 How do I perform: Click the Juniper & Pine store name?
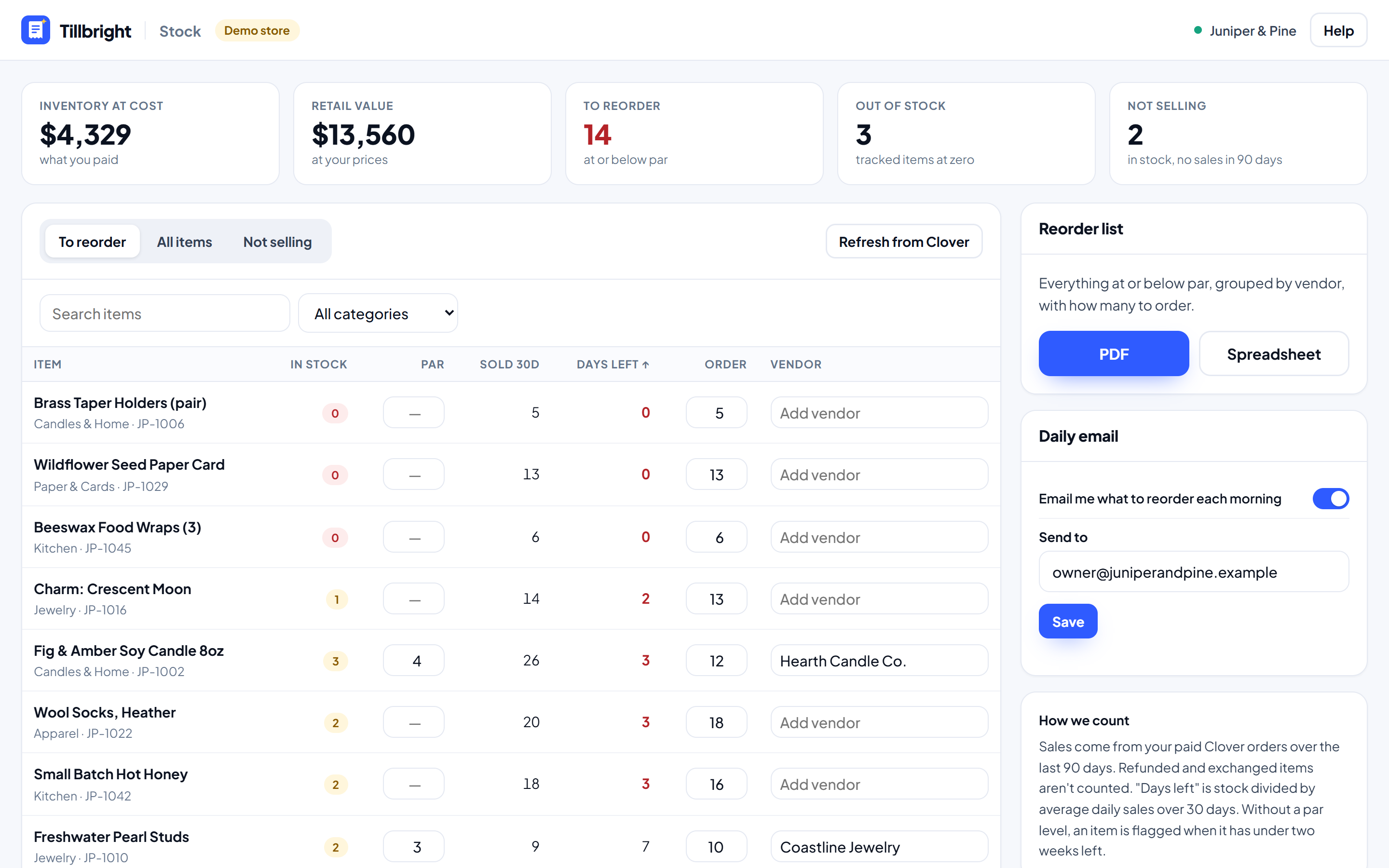coord(1253,31)
